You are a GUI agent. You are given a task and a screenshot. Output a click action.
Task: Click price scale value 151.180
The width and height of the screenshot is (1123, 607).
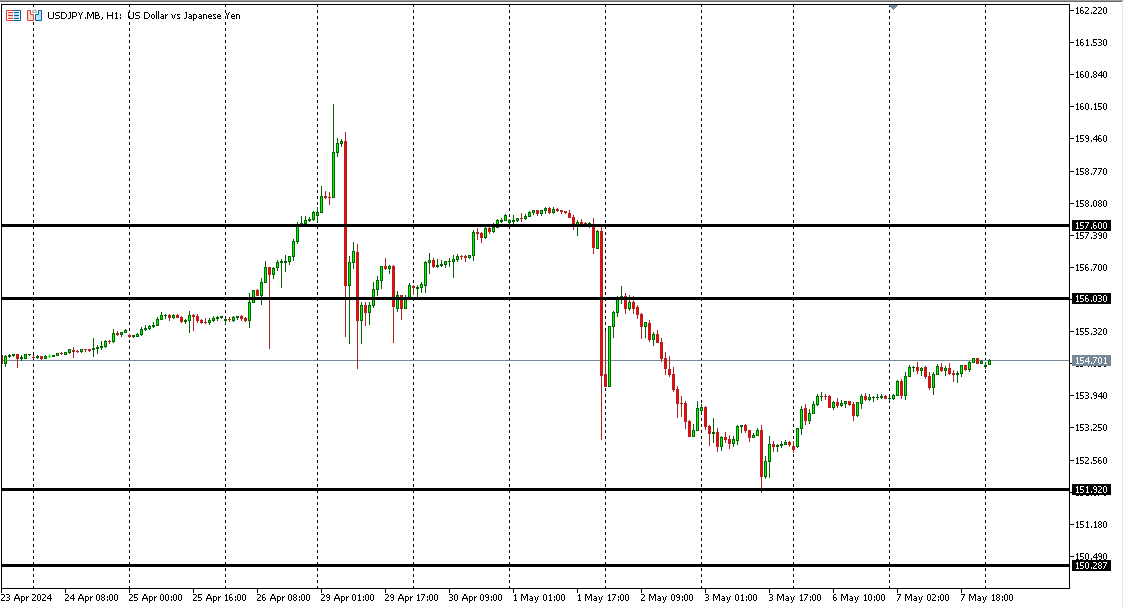point(1091,525)
